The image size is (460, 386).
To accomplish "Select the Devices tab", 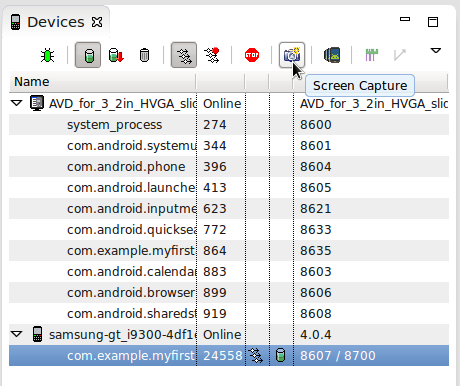I will pyautogui.click(x=56, y=22).
